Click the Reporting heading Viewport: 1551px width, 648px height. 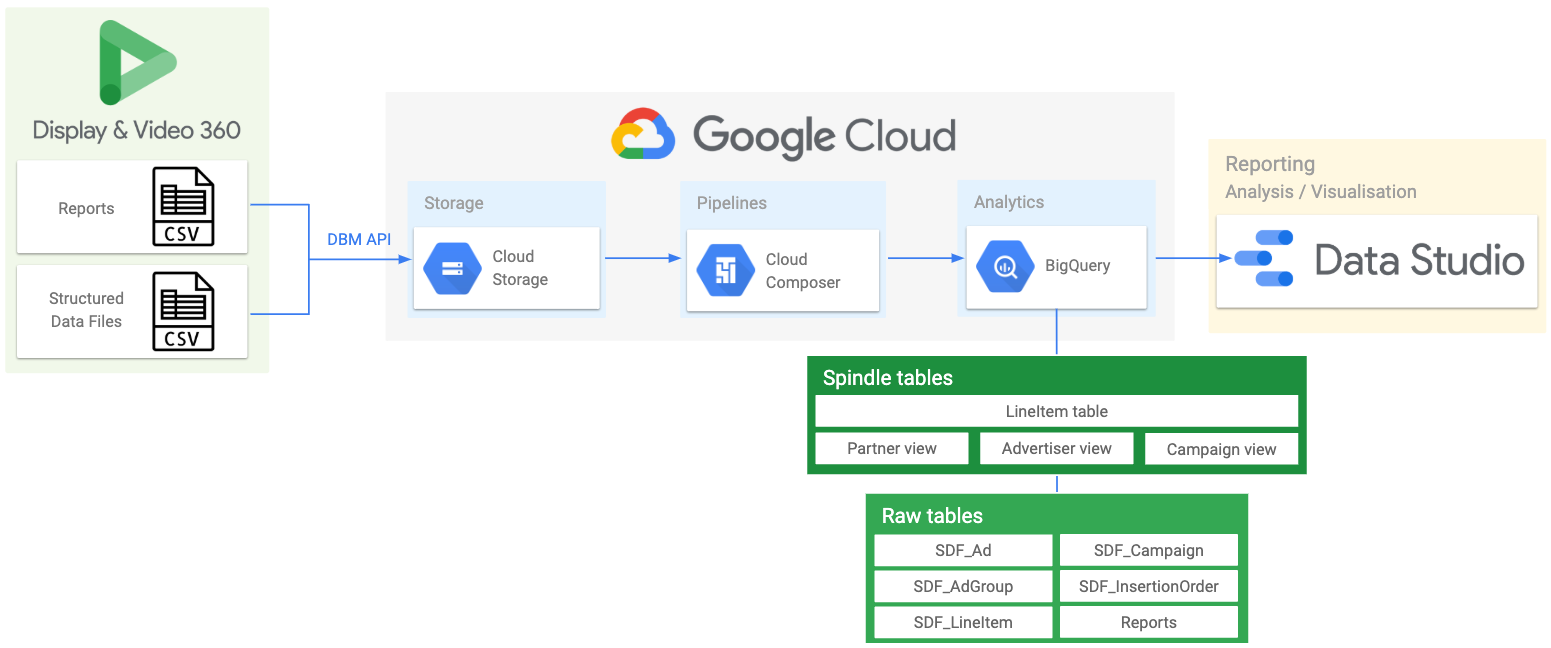(1270, 164)
